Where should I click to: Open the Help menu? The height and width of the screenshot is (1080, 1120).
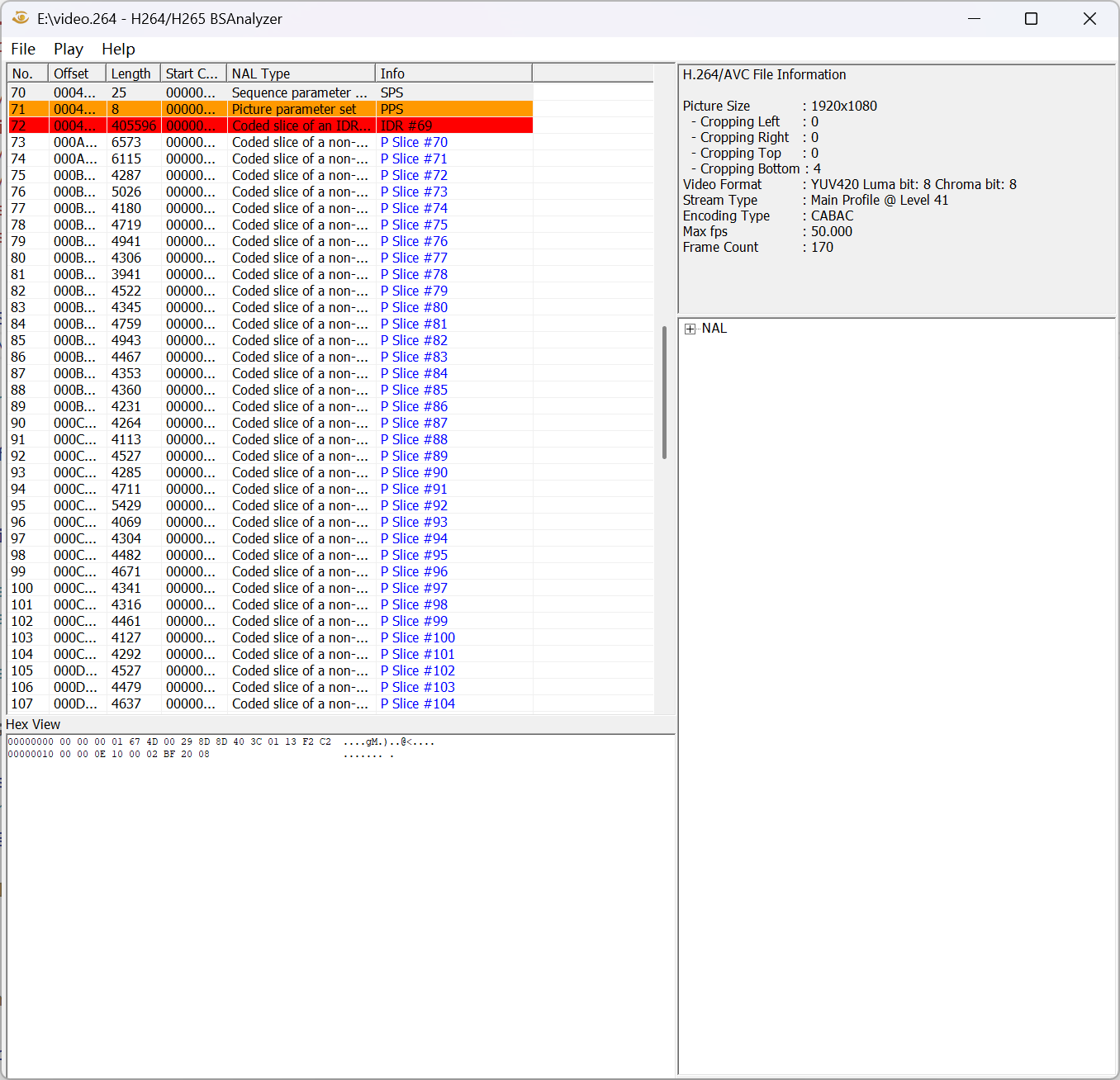tap(118, 50)
